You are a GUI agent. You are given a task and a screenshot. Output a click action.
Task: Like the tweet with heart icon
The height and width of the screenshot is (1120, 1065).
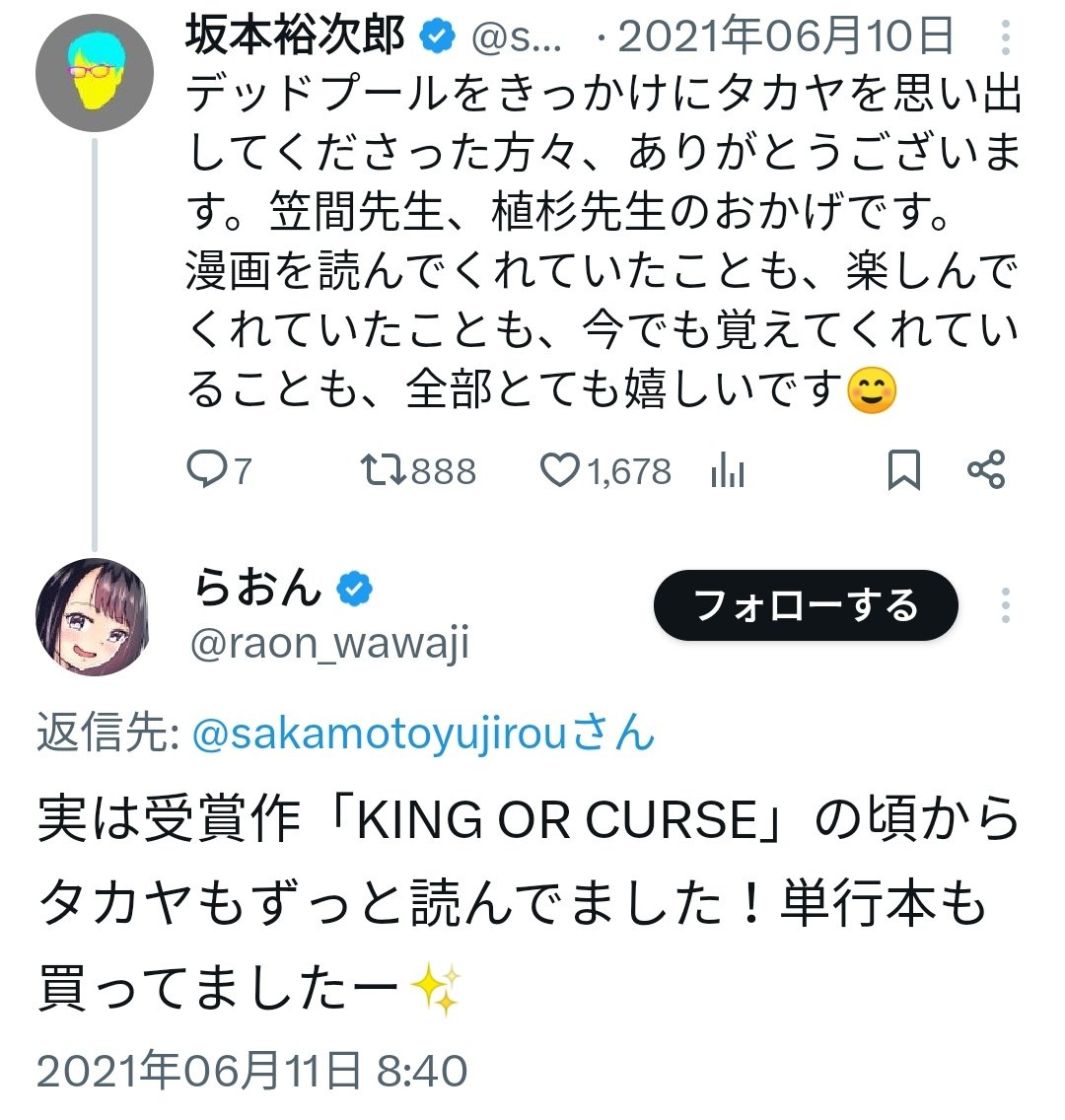click(560, 471)
